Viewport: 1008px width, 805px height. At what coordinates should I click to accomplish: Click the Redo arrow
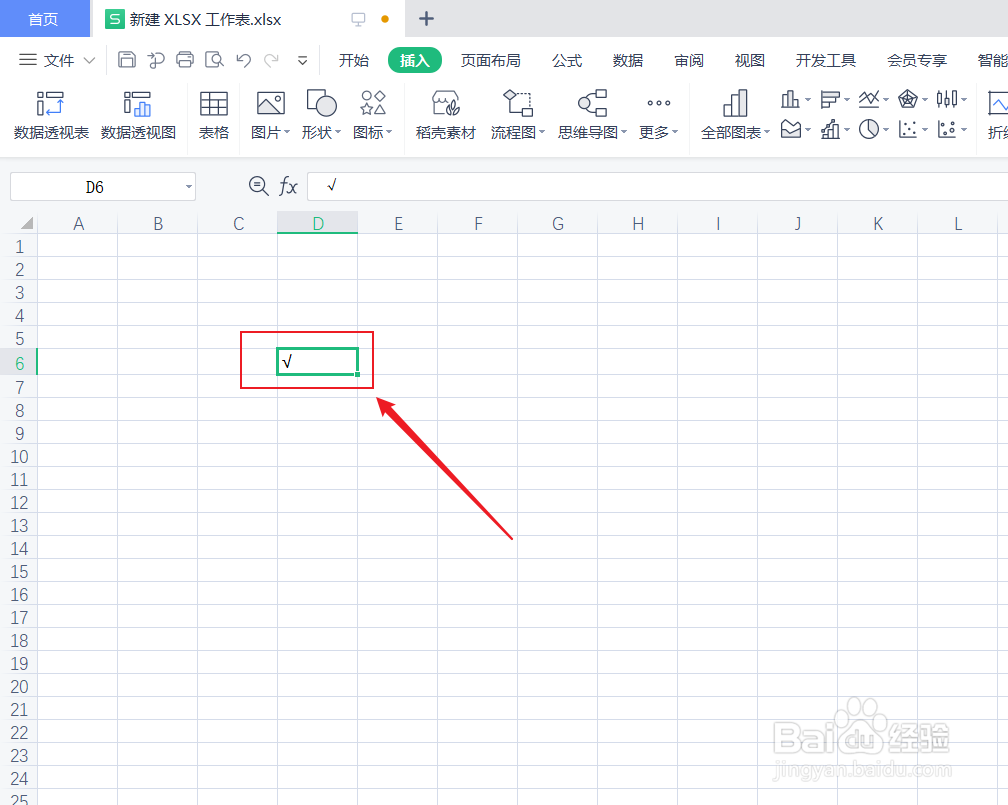tap(271, 60)
